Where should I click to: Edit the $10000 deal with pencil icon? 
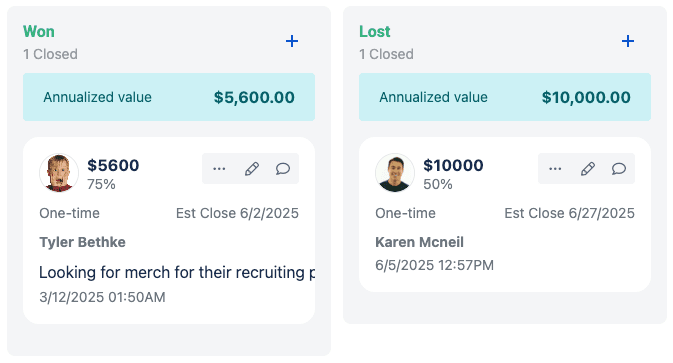[588, 169]
